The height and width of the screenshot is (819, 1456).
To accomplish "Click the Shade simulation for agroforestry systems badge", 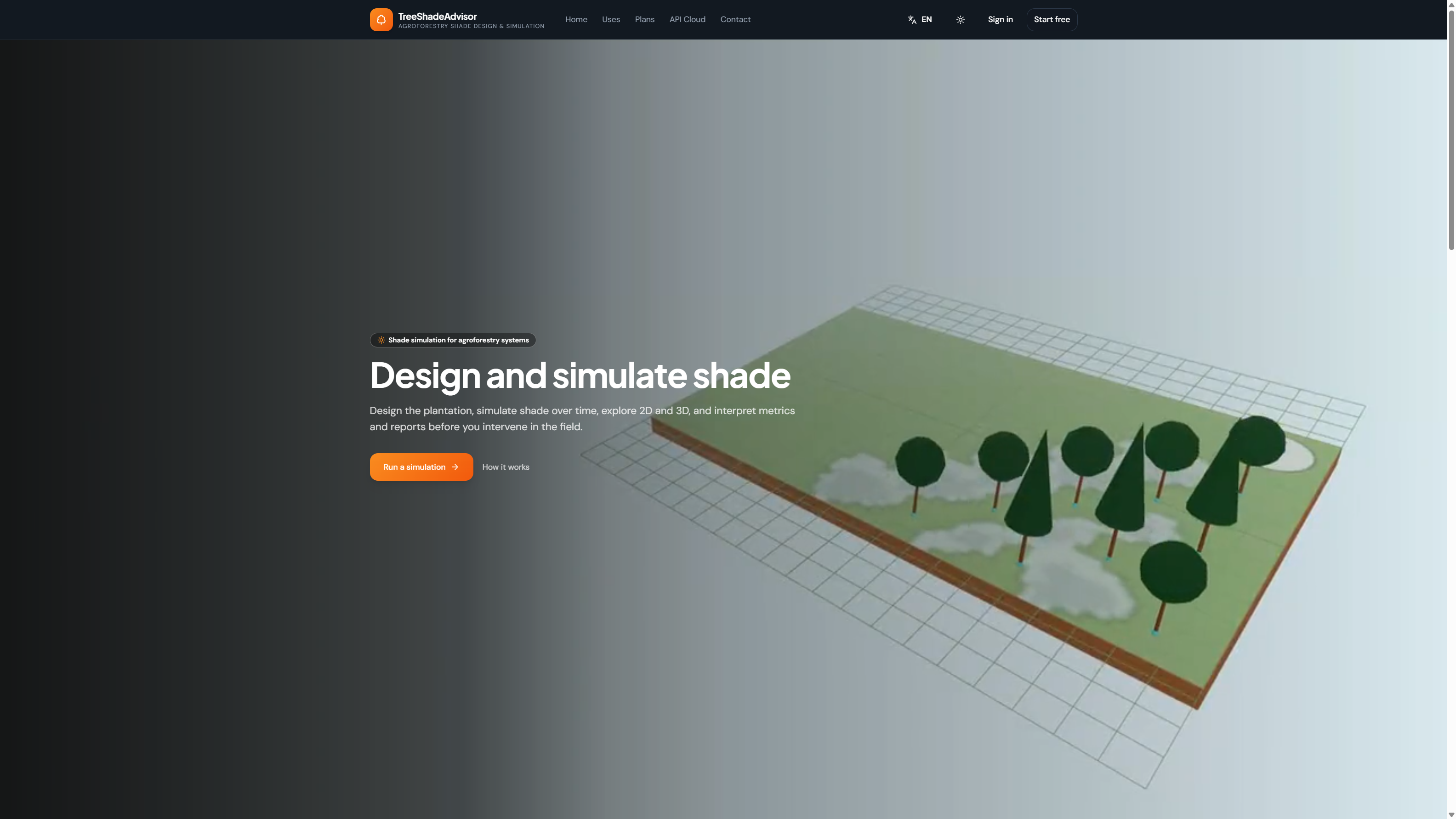I will click(453, 340).
